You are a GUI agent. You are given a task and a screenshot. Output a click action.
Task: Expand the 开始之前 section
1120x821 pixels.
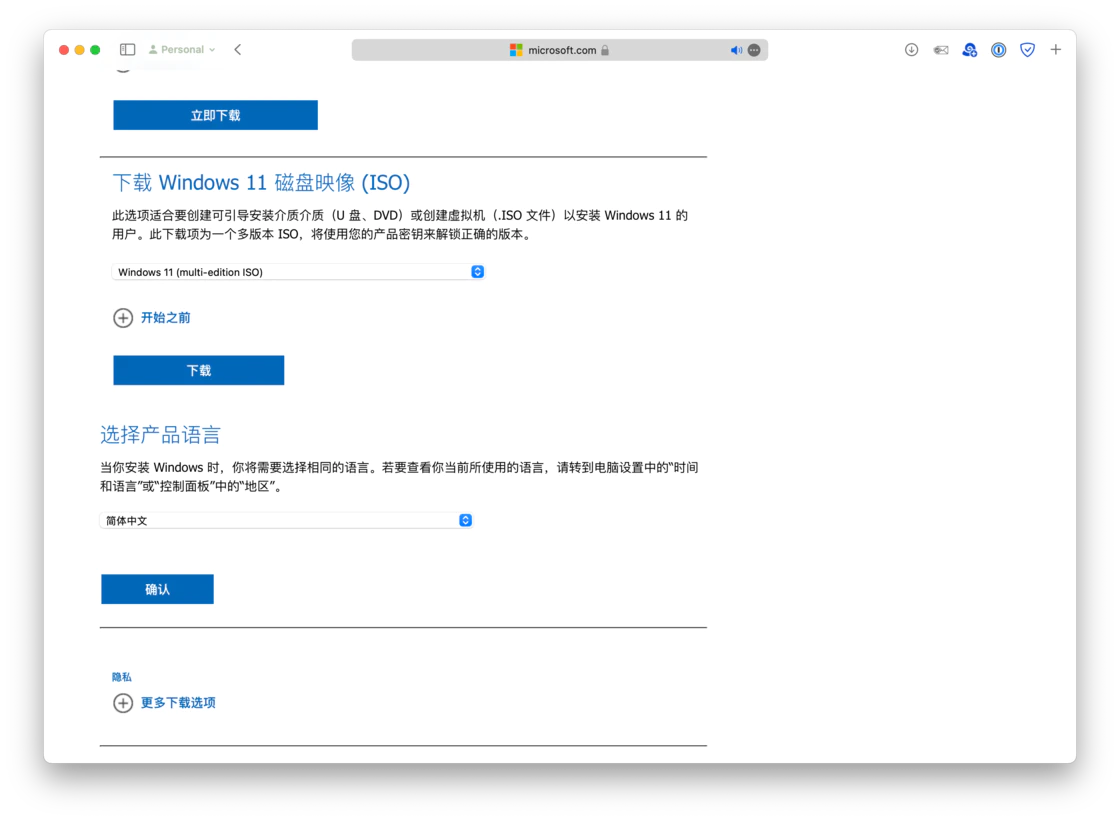pos(152,317)
